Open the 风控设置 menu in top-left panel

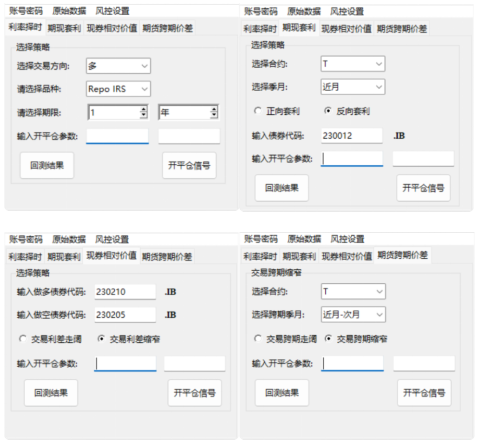[x=112, y=11]
